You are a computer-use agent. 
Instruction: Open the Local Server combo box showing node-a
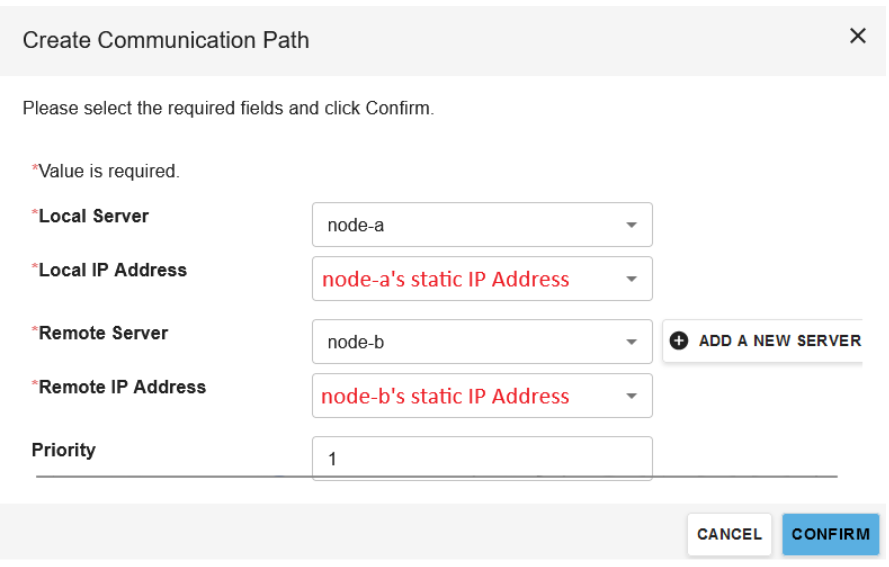tap(470, 225)
